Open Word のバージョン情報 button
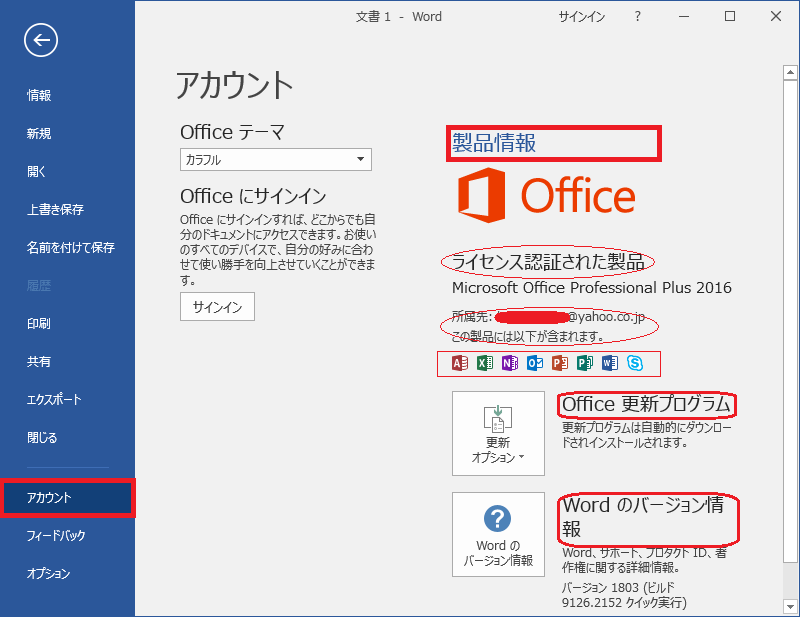The width and height of the screenshot is (800, 617). pyautogui.click(x=498, y=534)
